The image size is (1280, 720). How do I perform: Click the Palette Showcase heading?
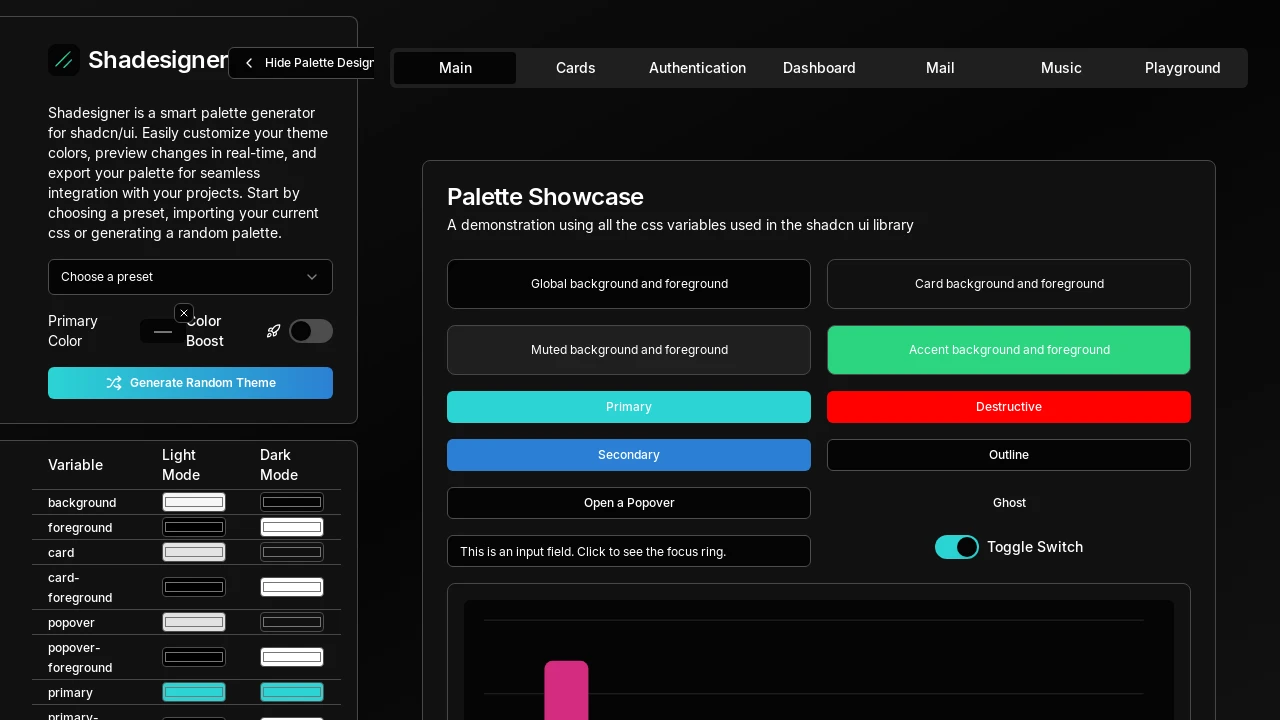pyautogui.click(x=545, y=197)
